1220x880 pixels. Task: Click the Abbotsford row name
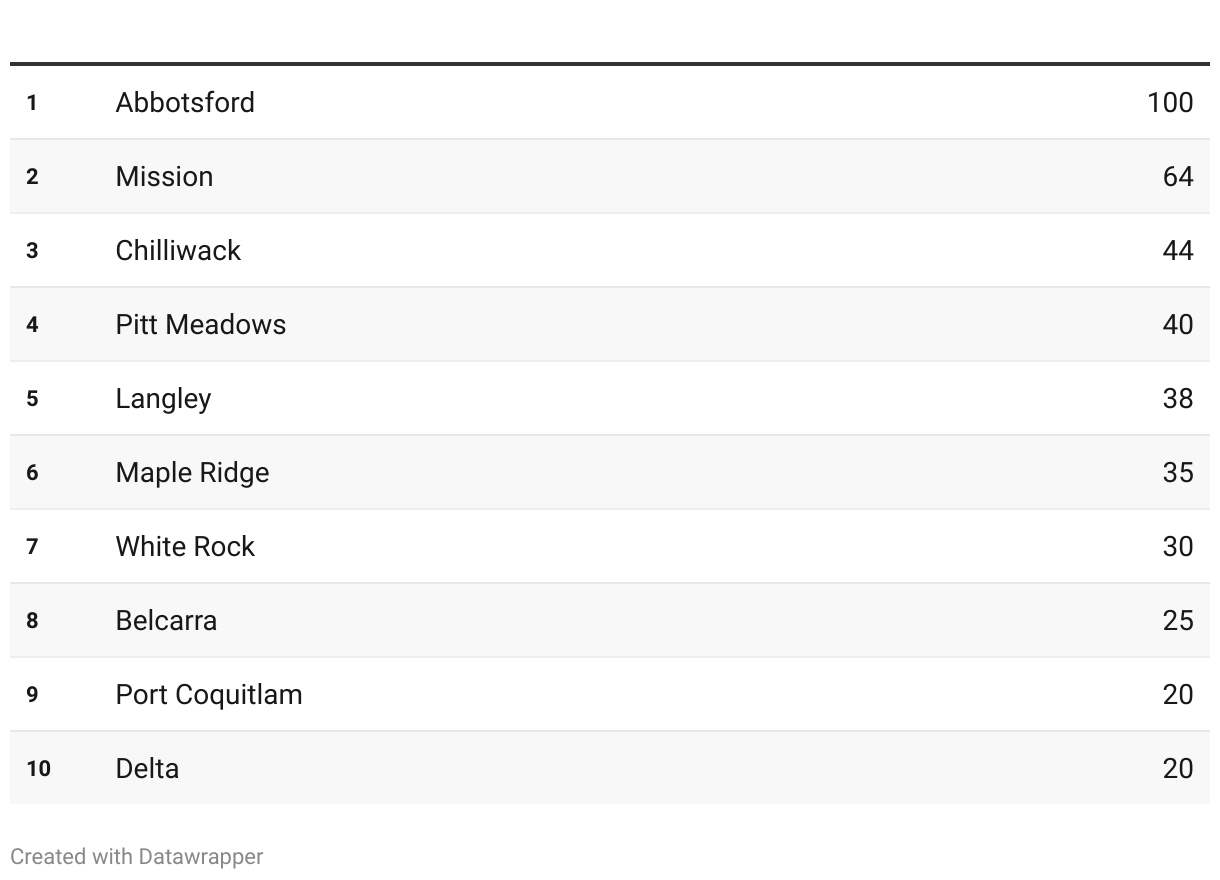pos(185,102)
